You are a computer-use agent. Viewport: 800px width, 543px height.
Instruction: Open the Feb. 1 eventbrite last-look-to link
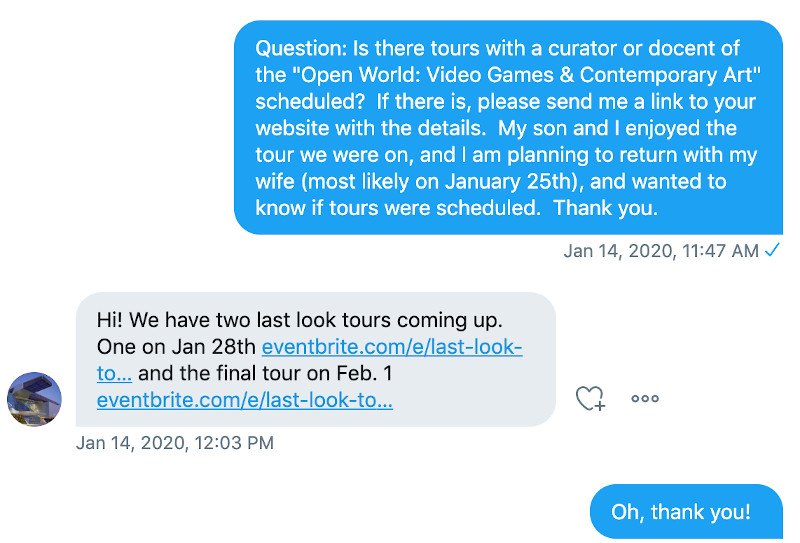[x=245, y=400]
